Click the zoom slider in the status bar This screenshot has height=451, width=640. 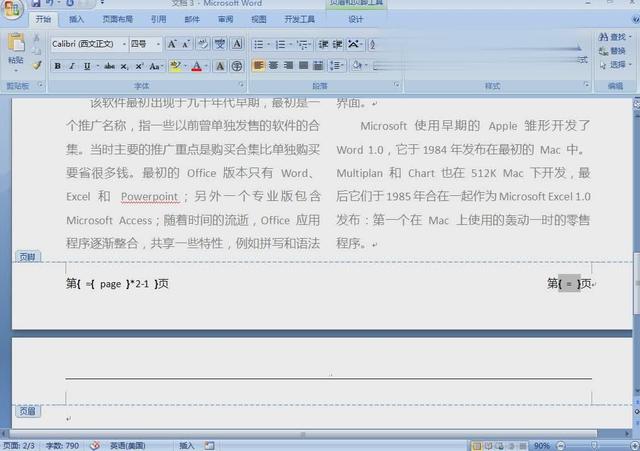tap(594, 446)
